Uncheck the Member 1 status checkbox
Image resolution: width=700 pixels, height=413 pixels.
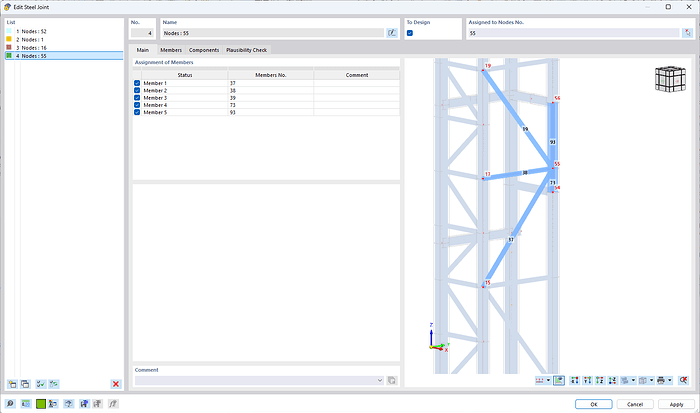[x=137, y=83]
